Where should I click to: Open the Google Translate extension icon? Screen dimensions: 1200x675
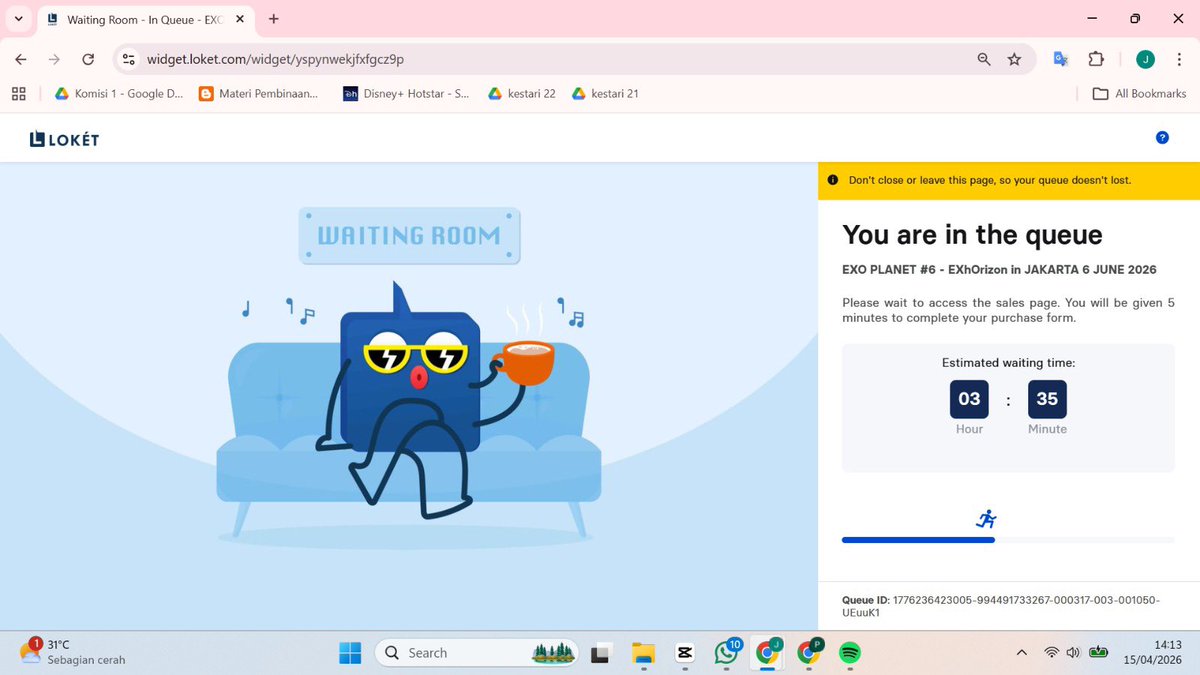pos(1062,60)
